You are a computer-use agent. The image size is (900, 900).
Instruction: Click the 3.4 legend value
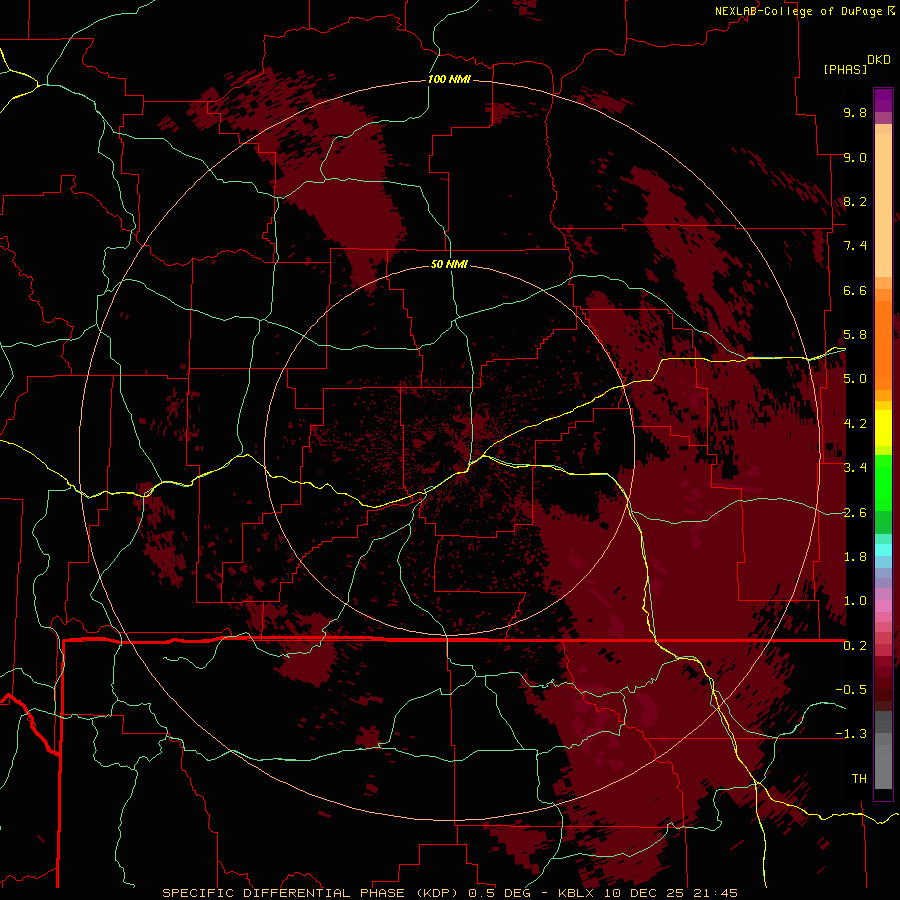pyautogui.click(x=855, y=468)
